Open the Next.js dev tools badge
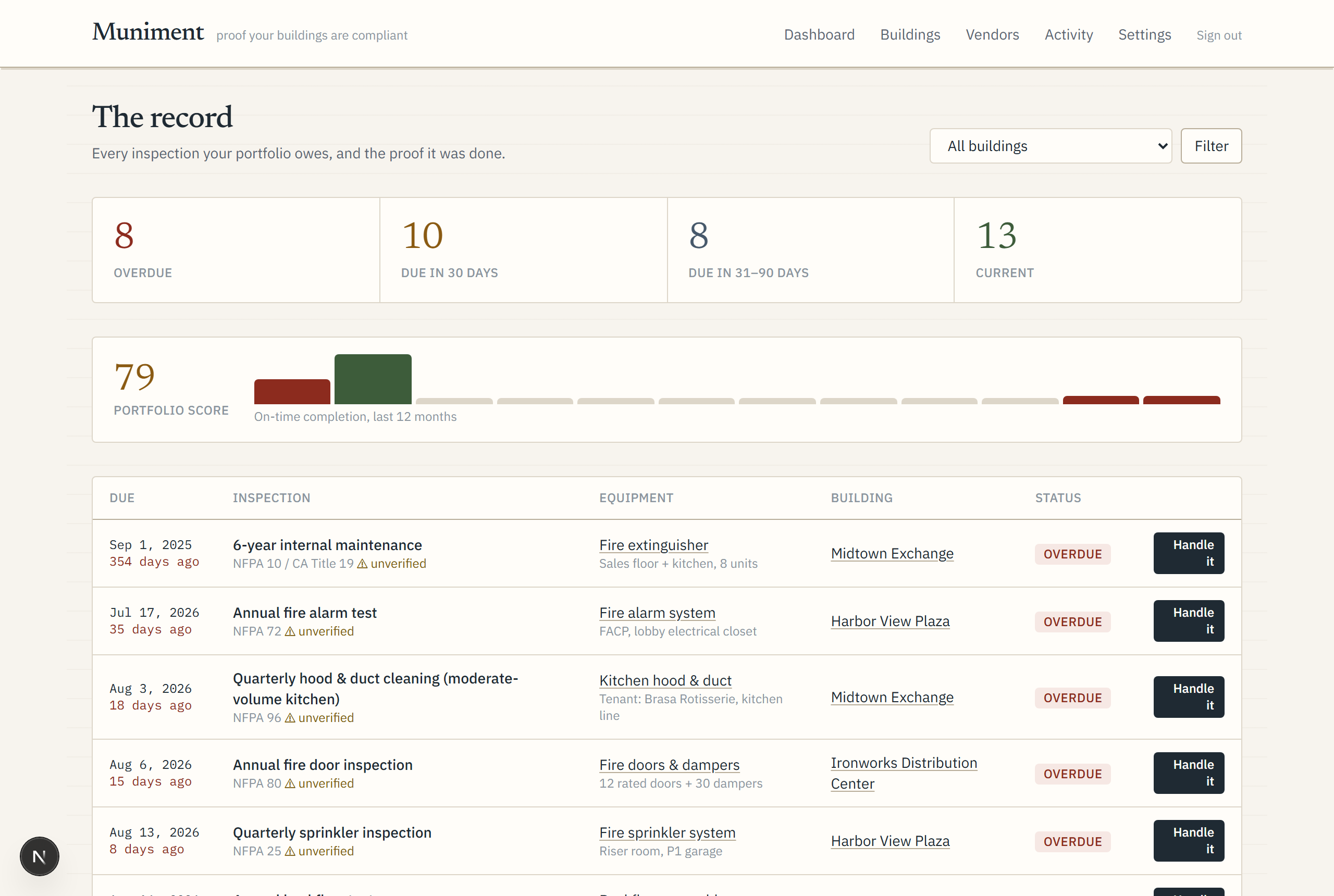Screen dimensions: 1334x896 click(40, 856)
